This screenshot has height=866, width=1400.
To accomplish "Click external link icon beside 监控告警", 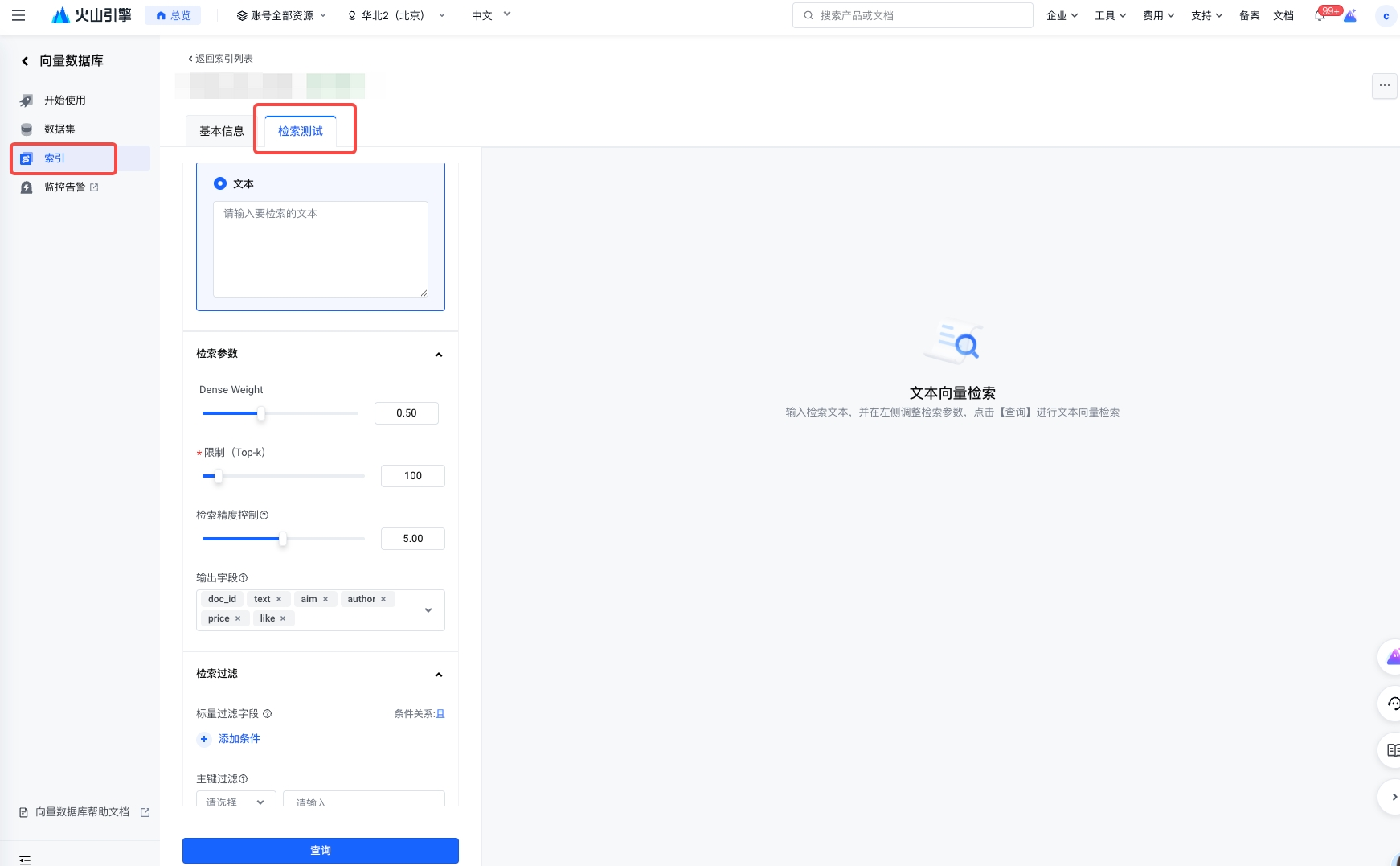I will [x=94, y=187].
